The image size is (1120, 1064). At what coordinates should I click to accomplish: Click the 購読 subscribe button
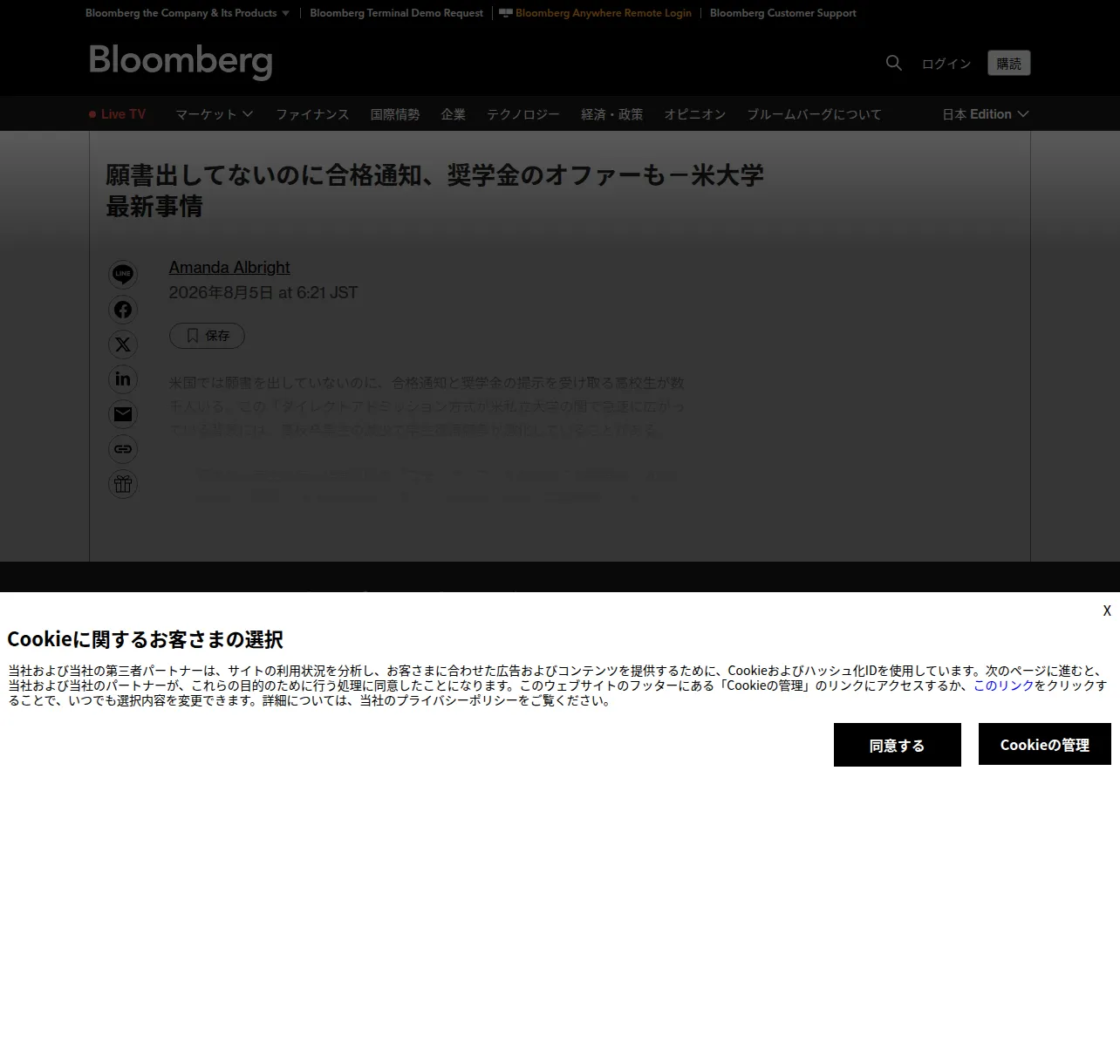tap(1009, 63)
